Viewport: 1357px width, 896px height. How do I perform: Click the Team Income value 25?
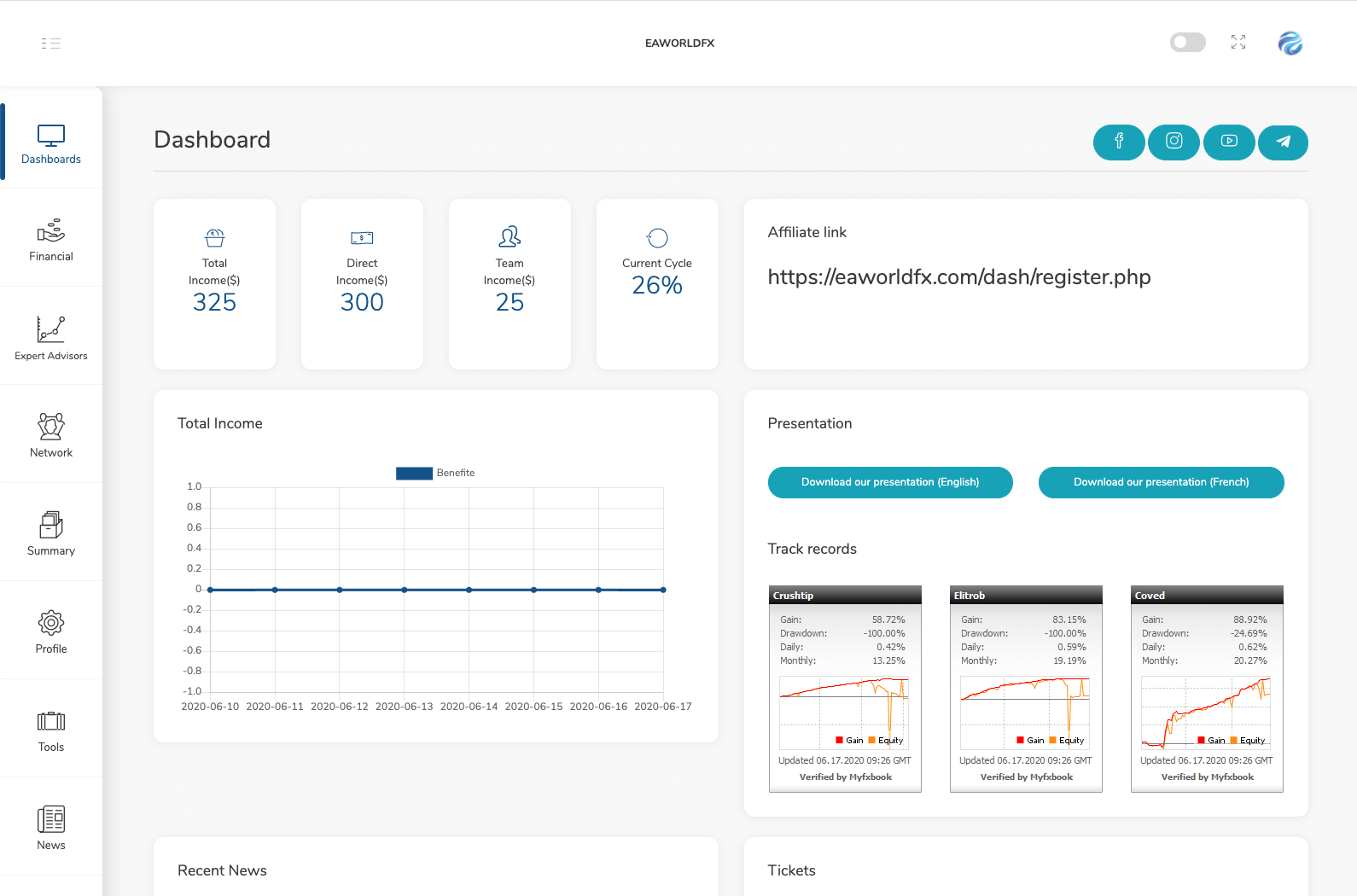(510, 302)
